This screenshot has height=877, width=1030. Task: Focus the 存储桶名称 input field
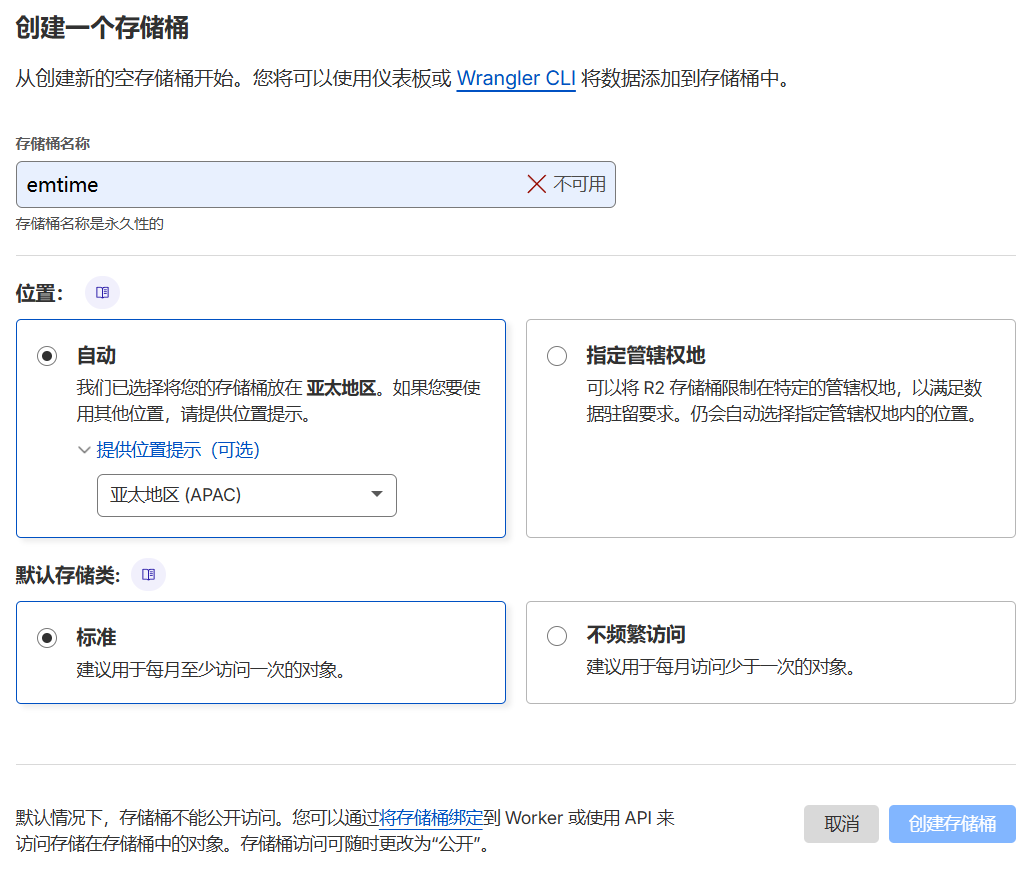point(270,185)
